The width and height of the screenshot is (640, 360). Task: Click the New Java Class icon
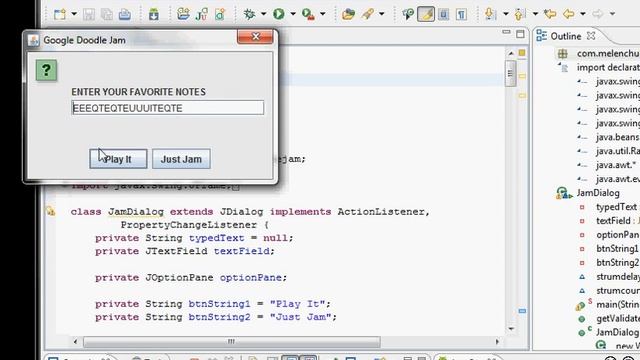(220, 14)
